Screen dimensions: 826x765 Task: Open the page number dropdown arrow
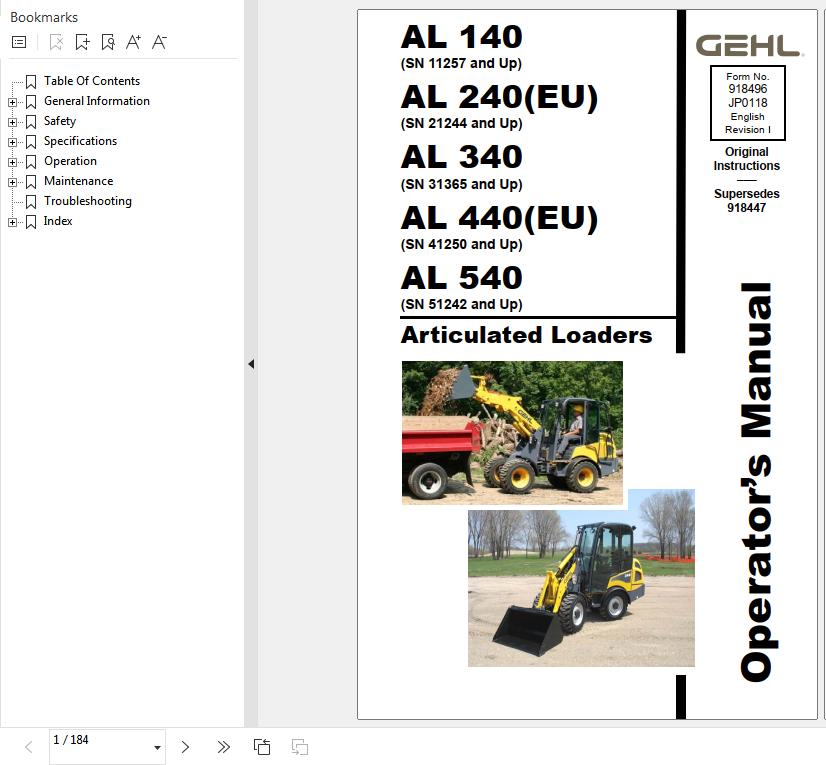tap(157, 748)
